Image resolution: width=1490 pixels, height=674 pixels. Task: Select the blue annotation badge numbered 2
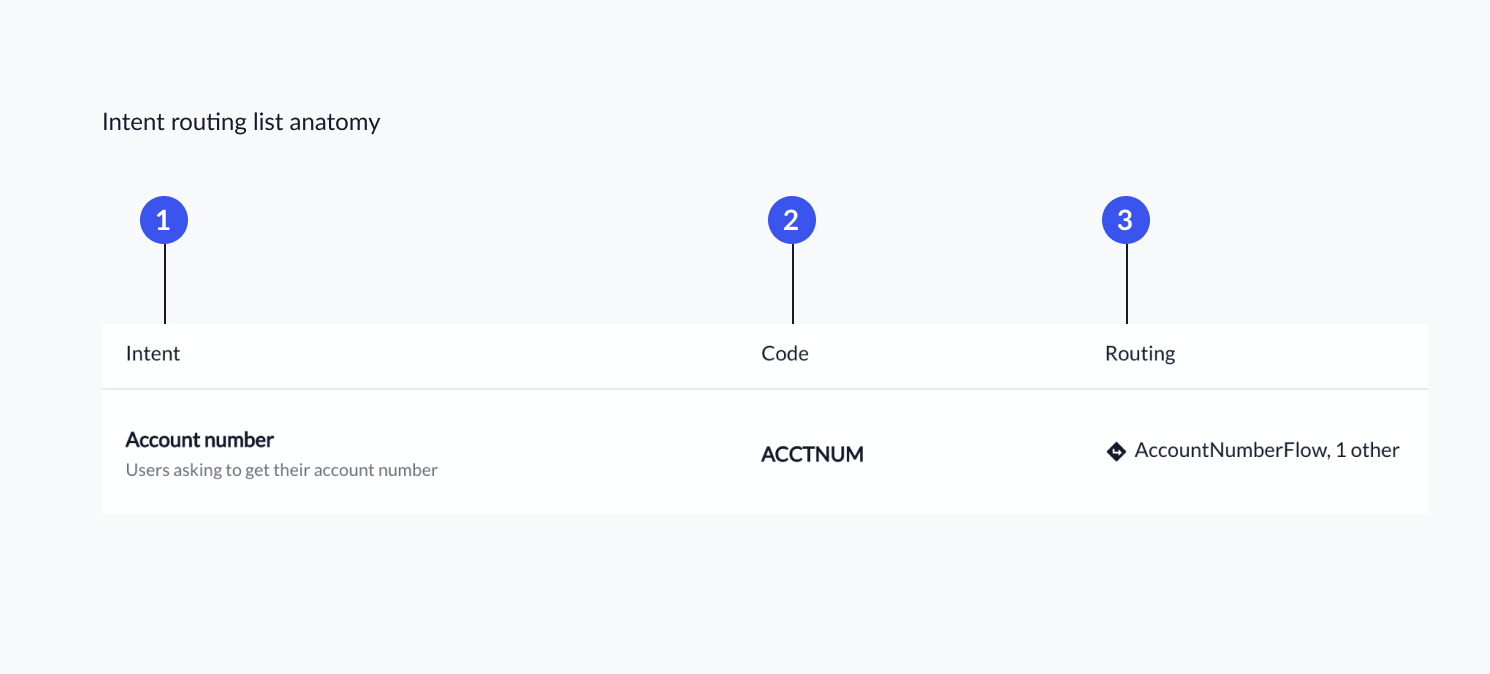792,220
